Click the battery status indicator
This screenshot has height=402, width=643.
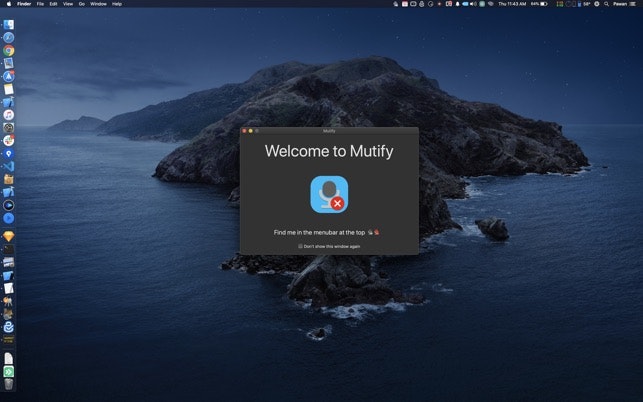tap(539, 4)
